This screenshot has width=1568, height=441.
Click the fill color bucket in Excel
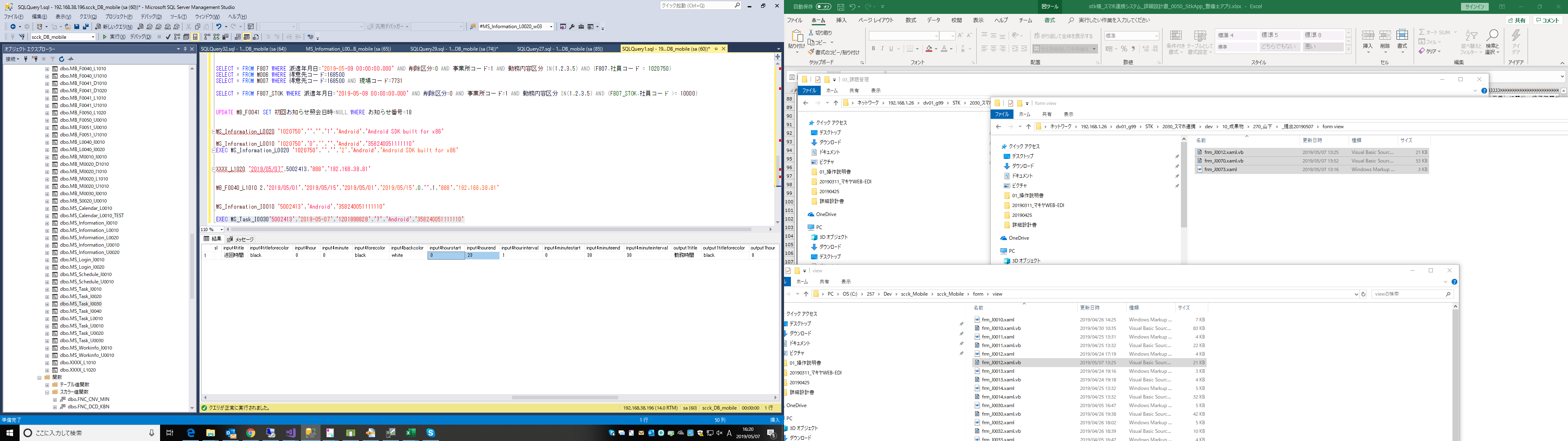[x=929, y=49]
